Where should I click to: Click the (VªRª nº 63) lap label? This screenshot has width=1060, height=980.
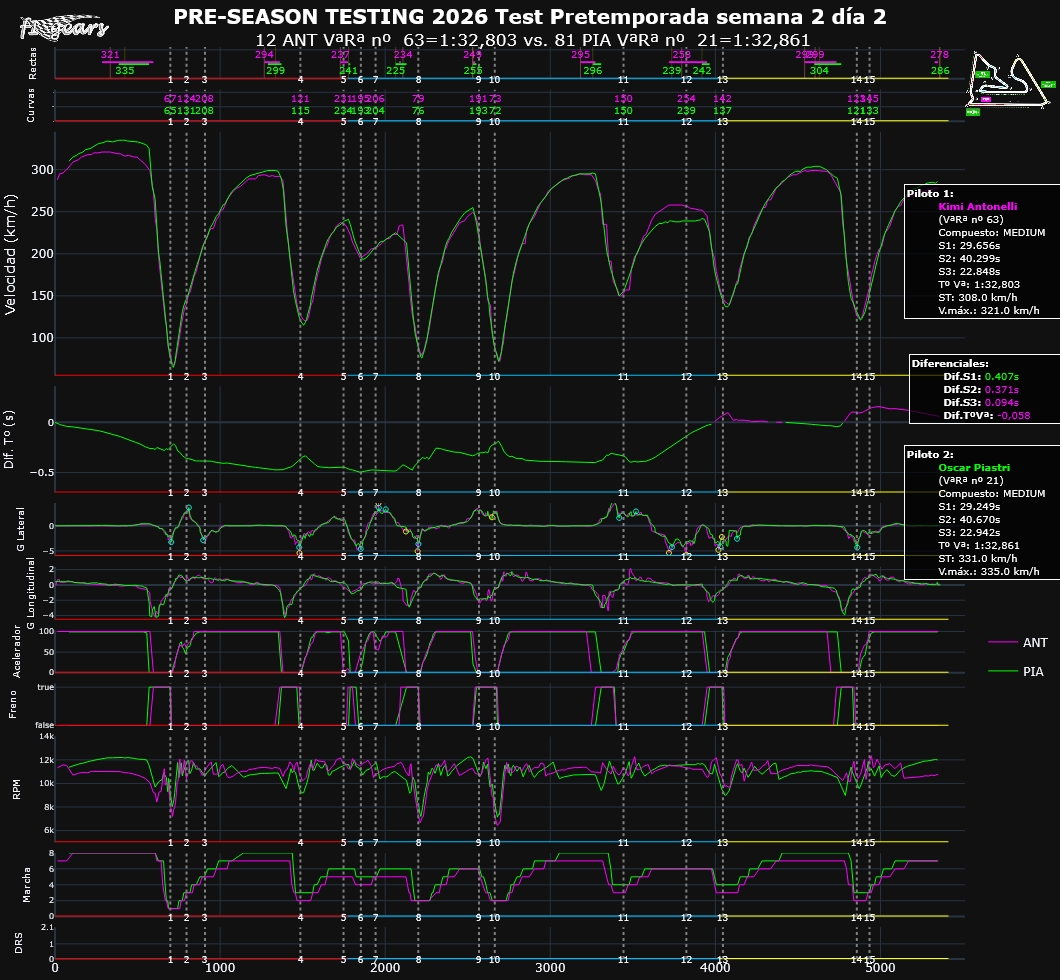pyautogui.click(x=971, y=219)
